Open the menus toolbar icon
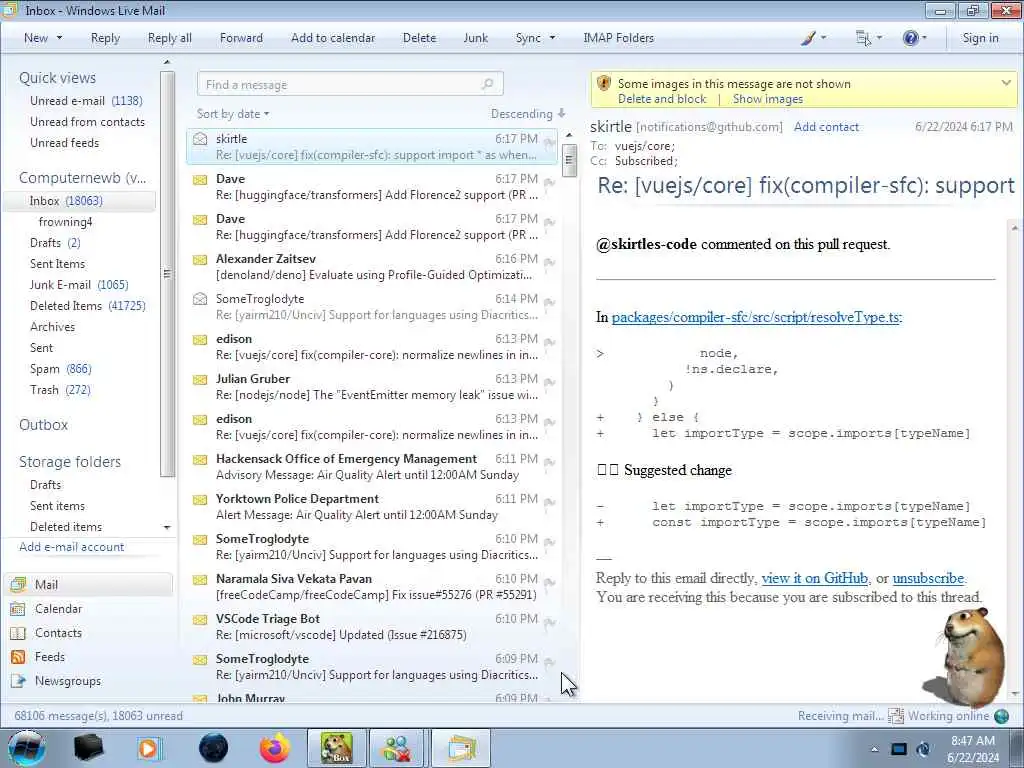The height and width of the screenshot is (768, 1024). 863,38
